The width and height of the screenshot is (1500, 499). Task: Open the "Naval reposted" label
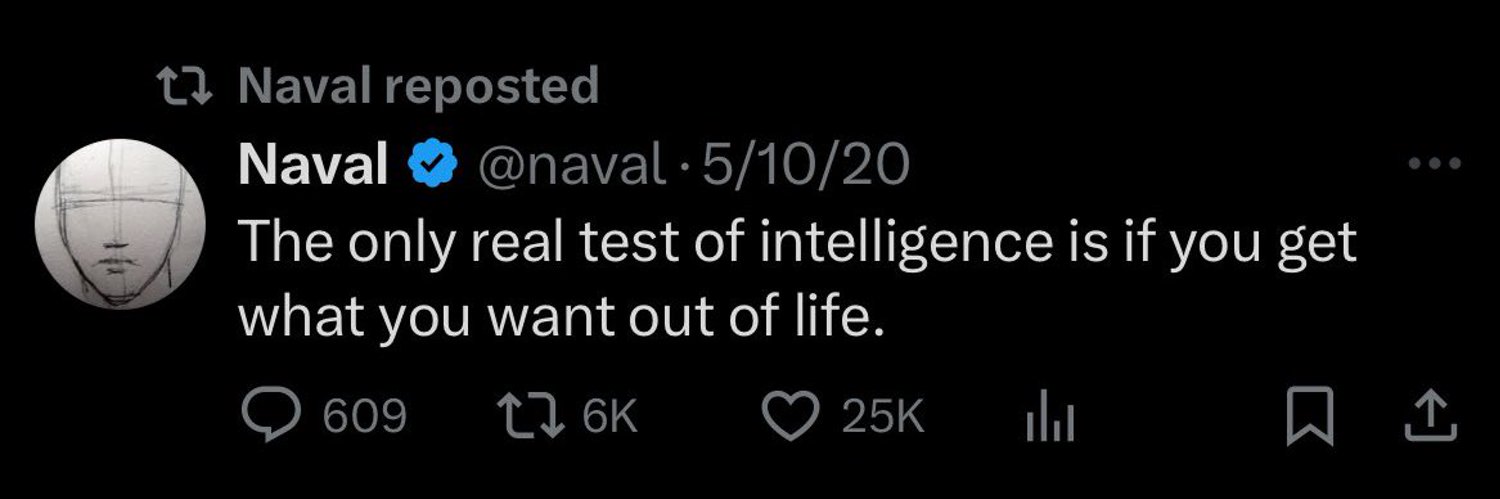pyautogui.click(x=418, y=86)
